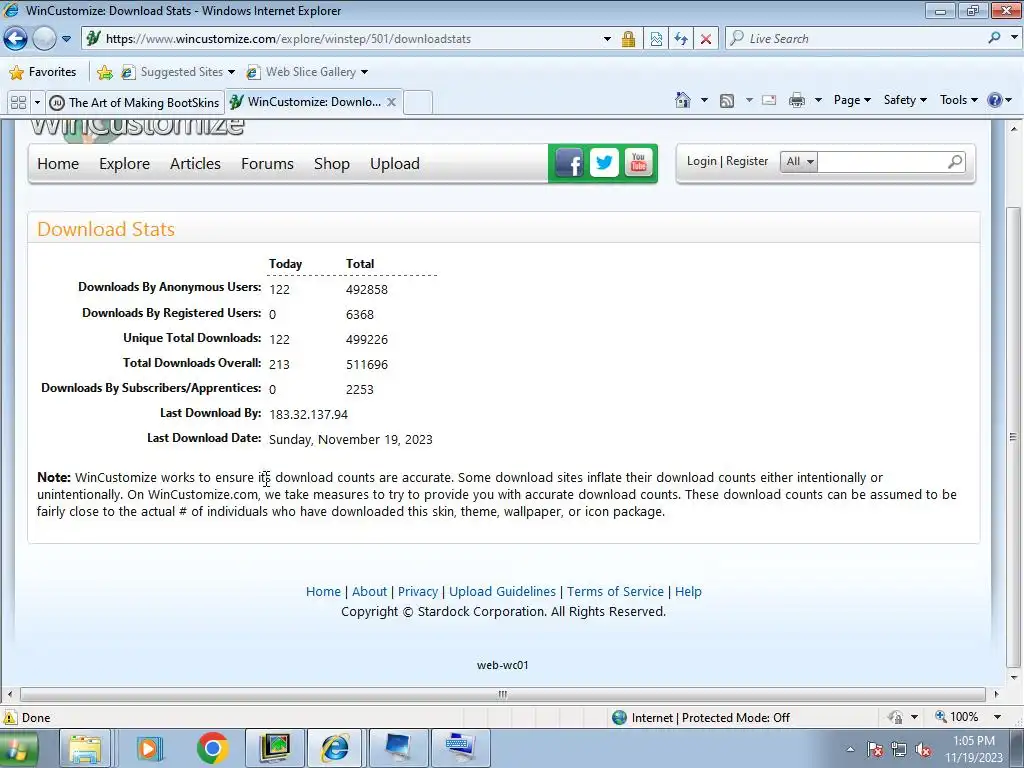
Task: Click the red Stop loading icon
Action: click(706, 39)
